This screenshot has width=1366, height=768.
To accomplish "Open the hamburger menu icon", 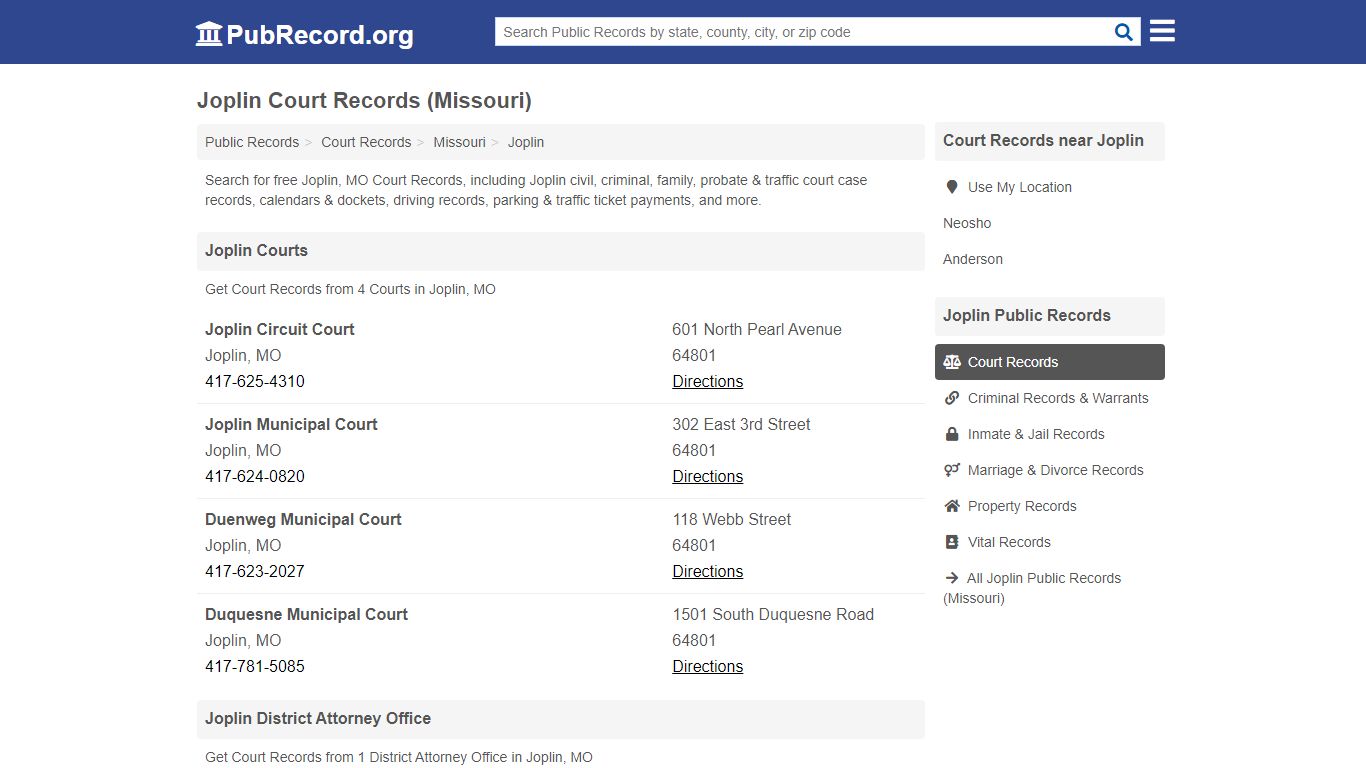I will [x=1162, y=31].
